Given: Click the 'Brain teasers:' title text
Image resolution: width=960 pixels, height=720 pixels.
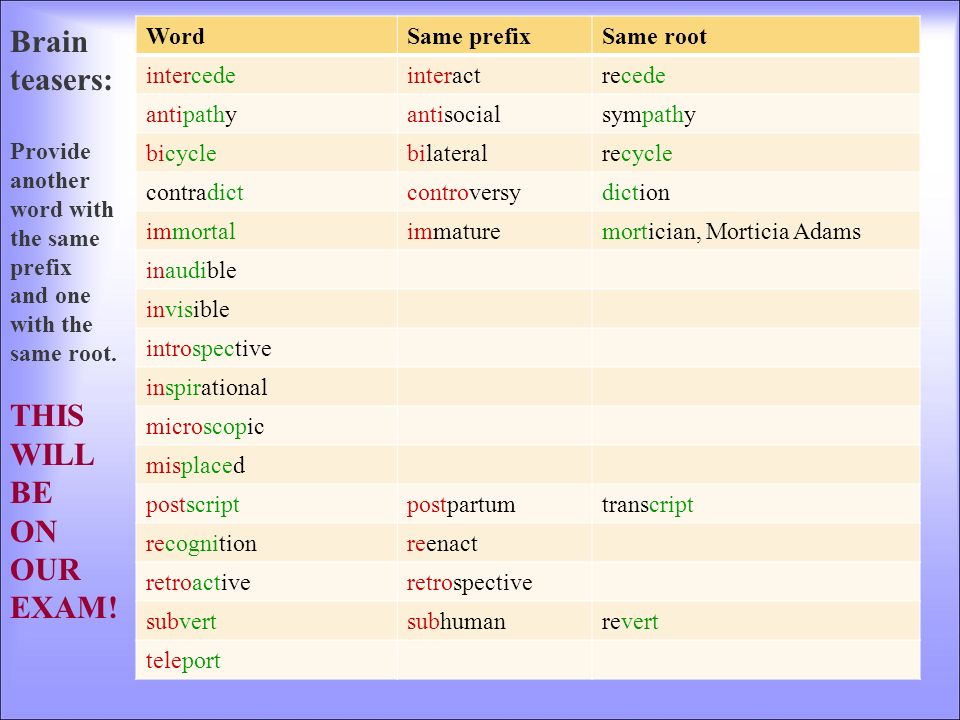Looking at the screenshot, I should pyautogui.click(x=62, y=61).
